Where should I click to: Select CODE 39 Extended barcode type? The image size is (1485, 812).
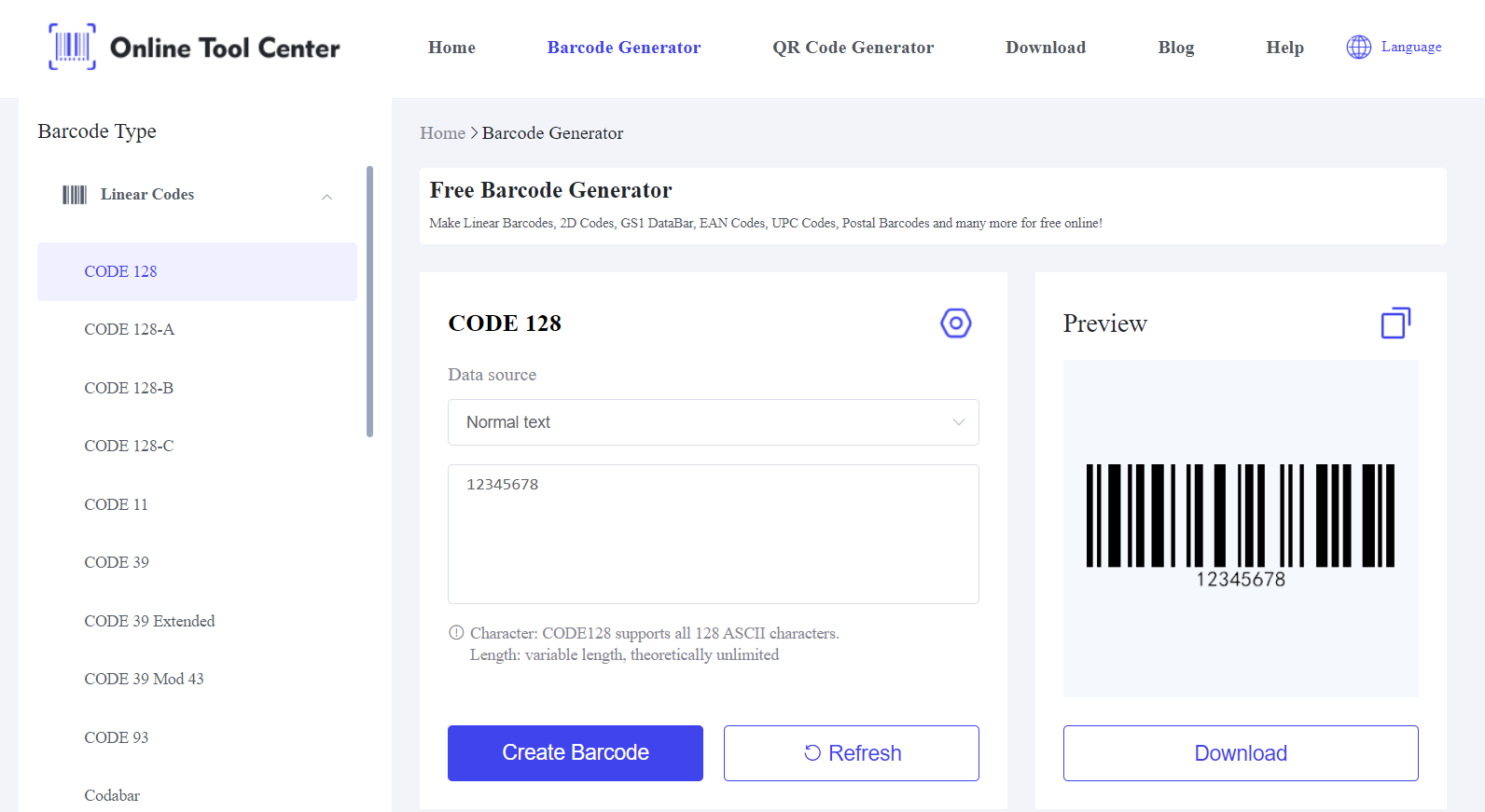click(x=149, y=621)
